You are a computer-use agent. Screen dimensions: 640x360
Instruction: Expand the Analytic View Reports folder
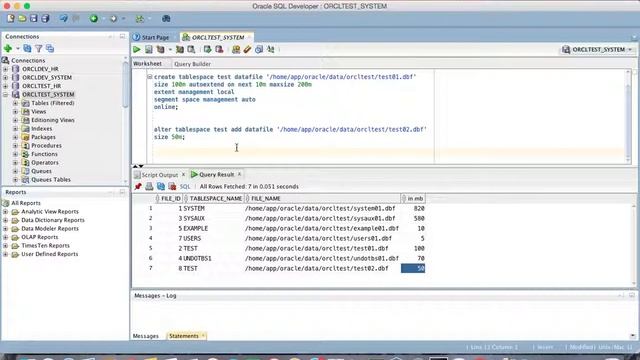5,212
